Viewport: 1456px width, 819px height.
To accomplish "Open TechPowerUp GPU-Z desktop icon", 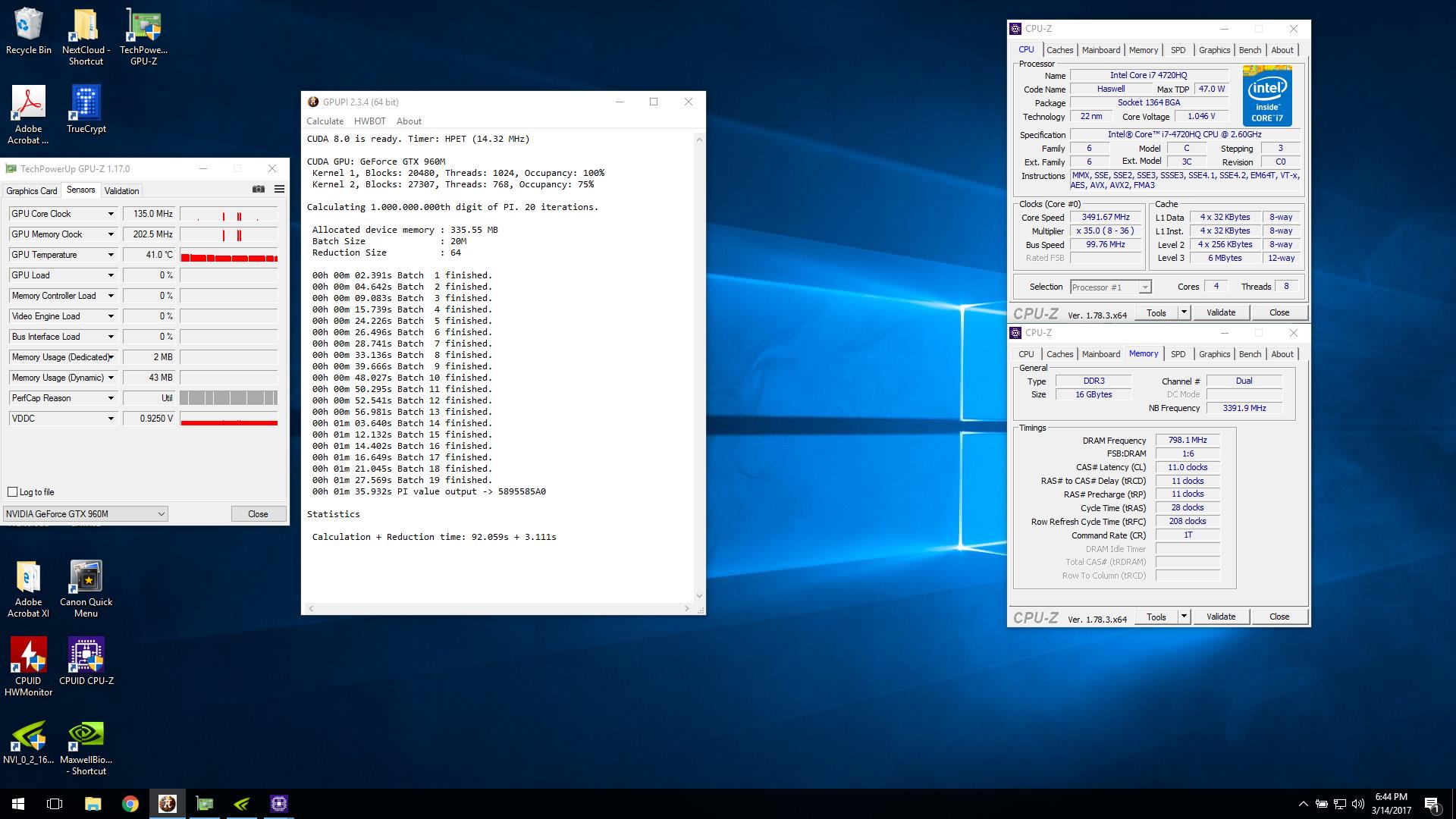I will pos(143,37).
